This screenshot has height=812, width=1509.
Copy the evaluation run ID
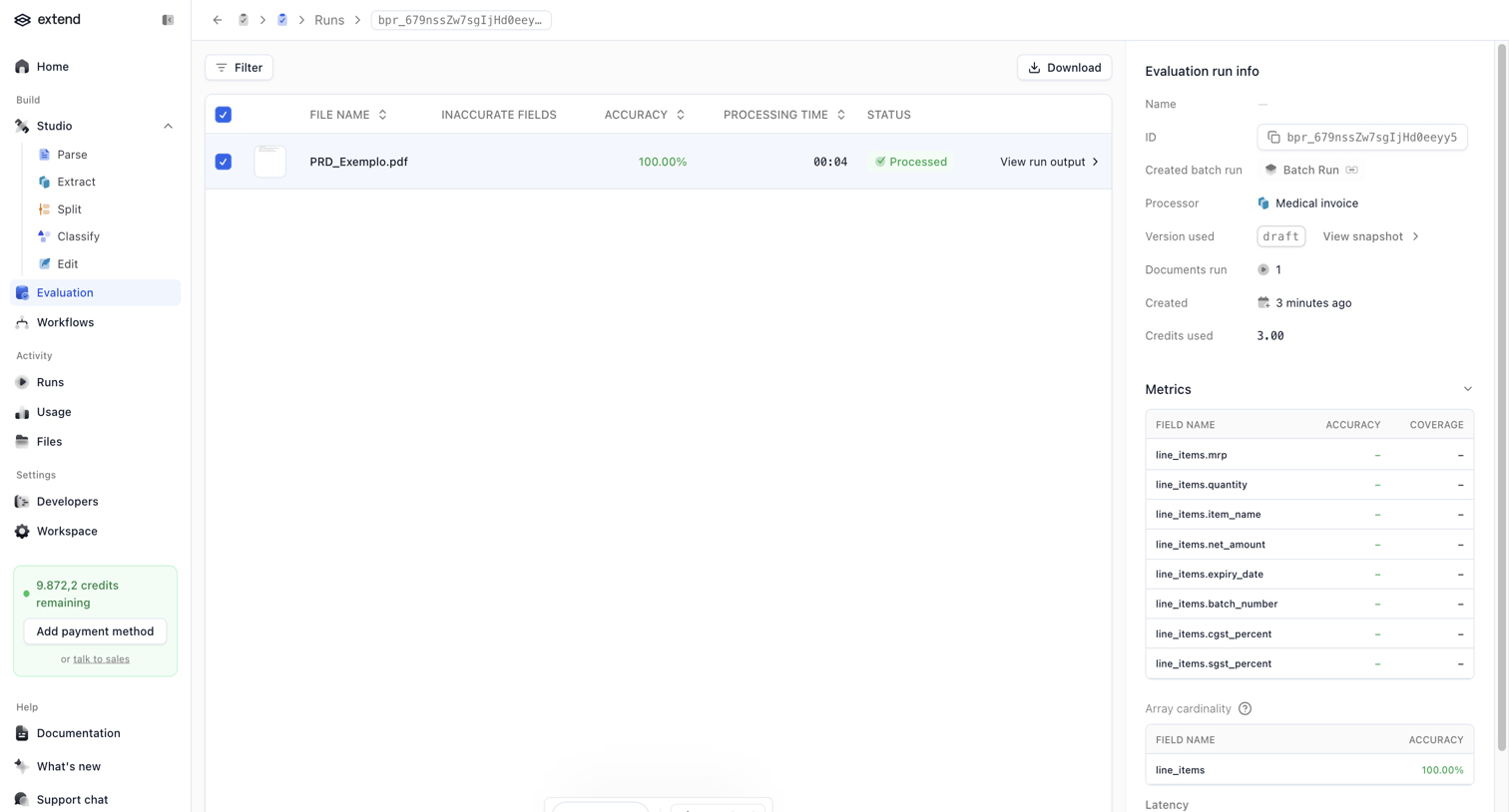pos(1273,138)
